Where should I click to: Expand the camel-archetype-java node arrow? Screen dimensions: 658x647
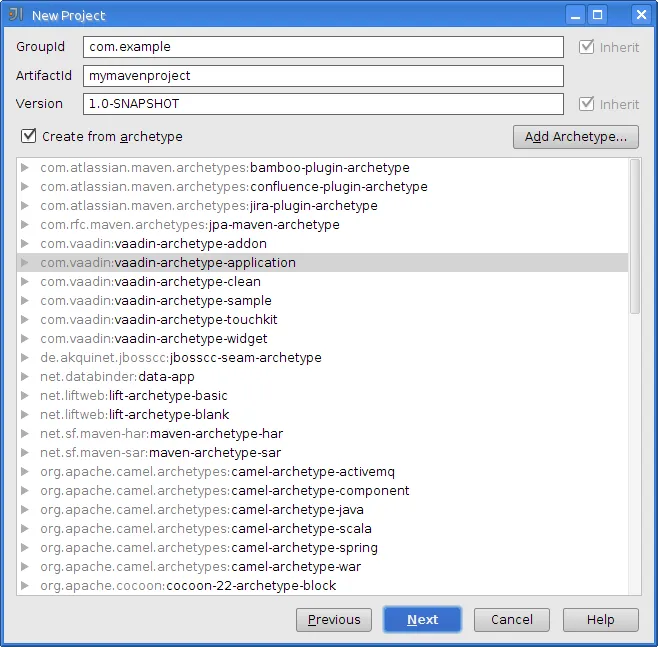click(26, 510)
